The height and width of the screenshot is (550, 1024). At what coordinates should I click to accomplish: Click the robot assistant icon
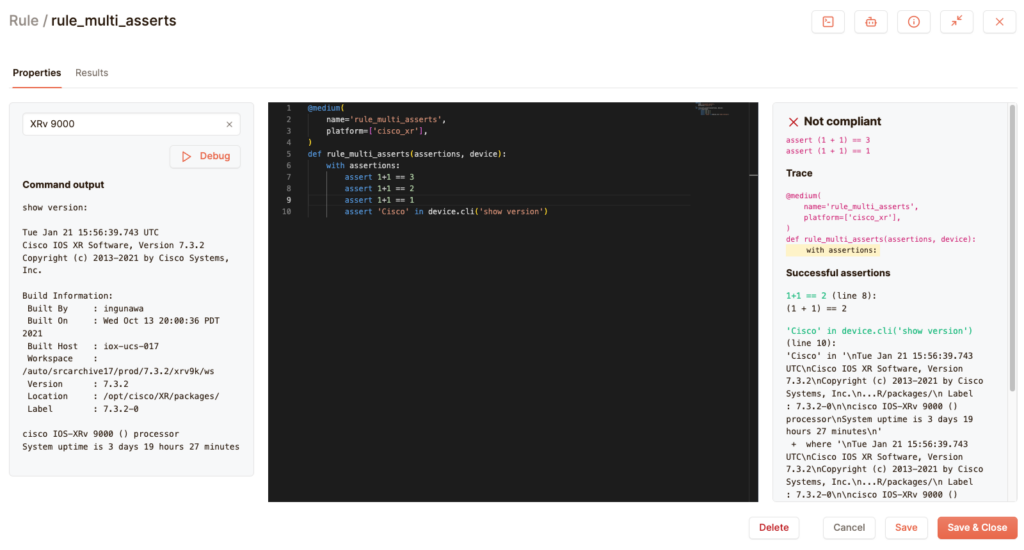[870, 22]
